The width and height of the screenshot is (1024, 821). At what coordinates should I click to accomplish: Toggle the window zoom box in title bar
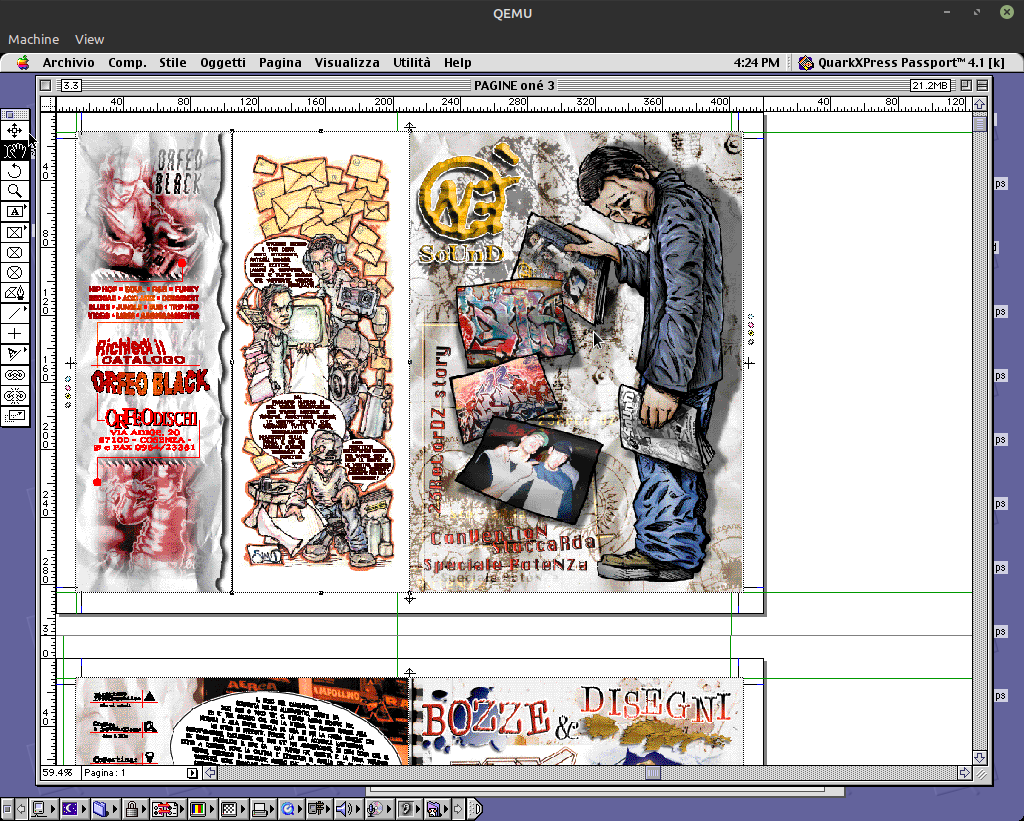coord(967,86)
